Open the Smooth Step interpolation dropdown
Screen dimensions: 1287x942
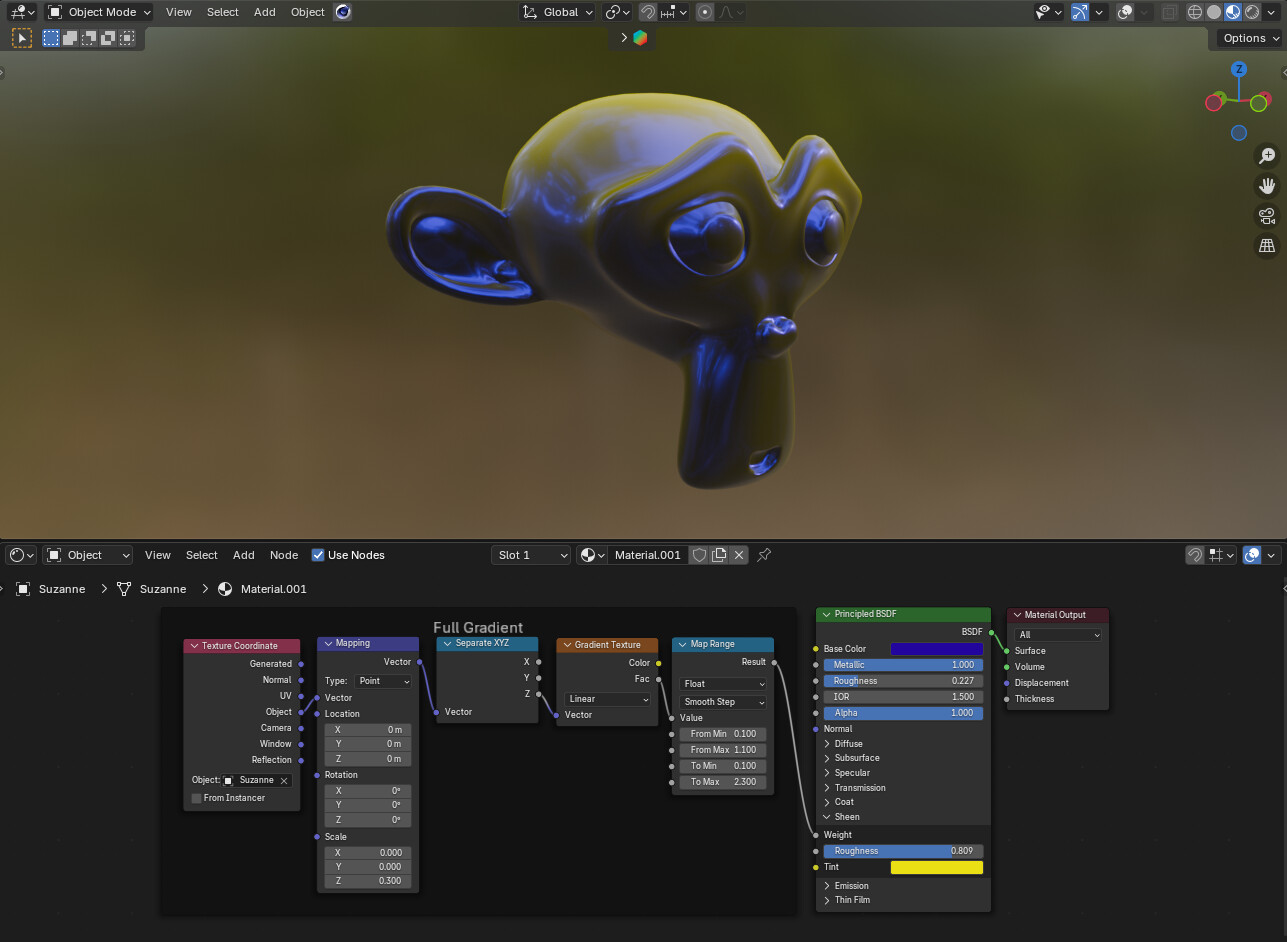click(x=723, y=702)
